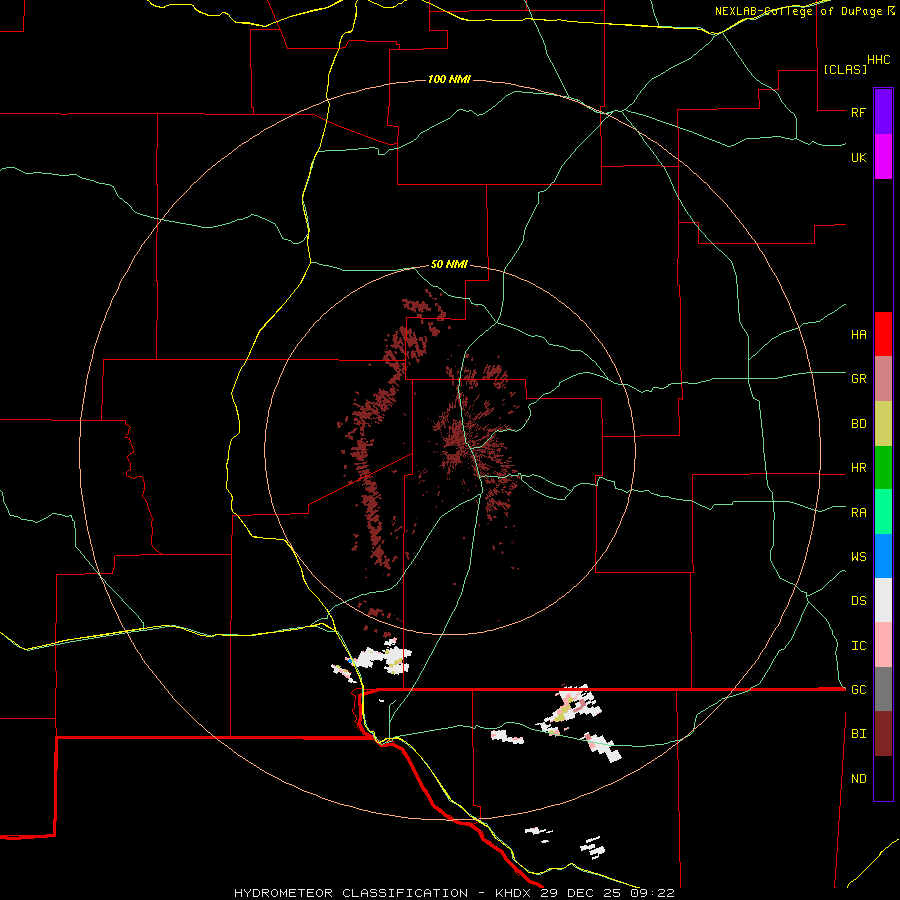Select the GC gray legend swatch
This screenshot has width=900, height=900.
(883, 689)
